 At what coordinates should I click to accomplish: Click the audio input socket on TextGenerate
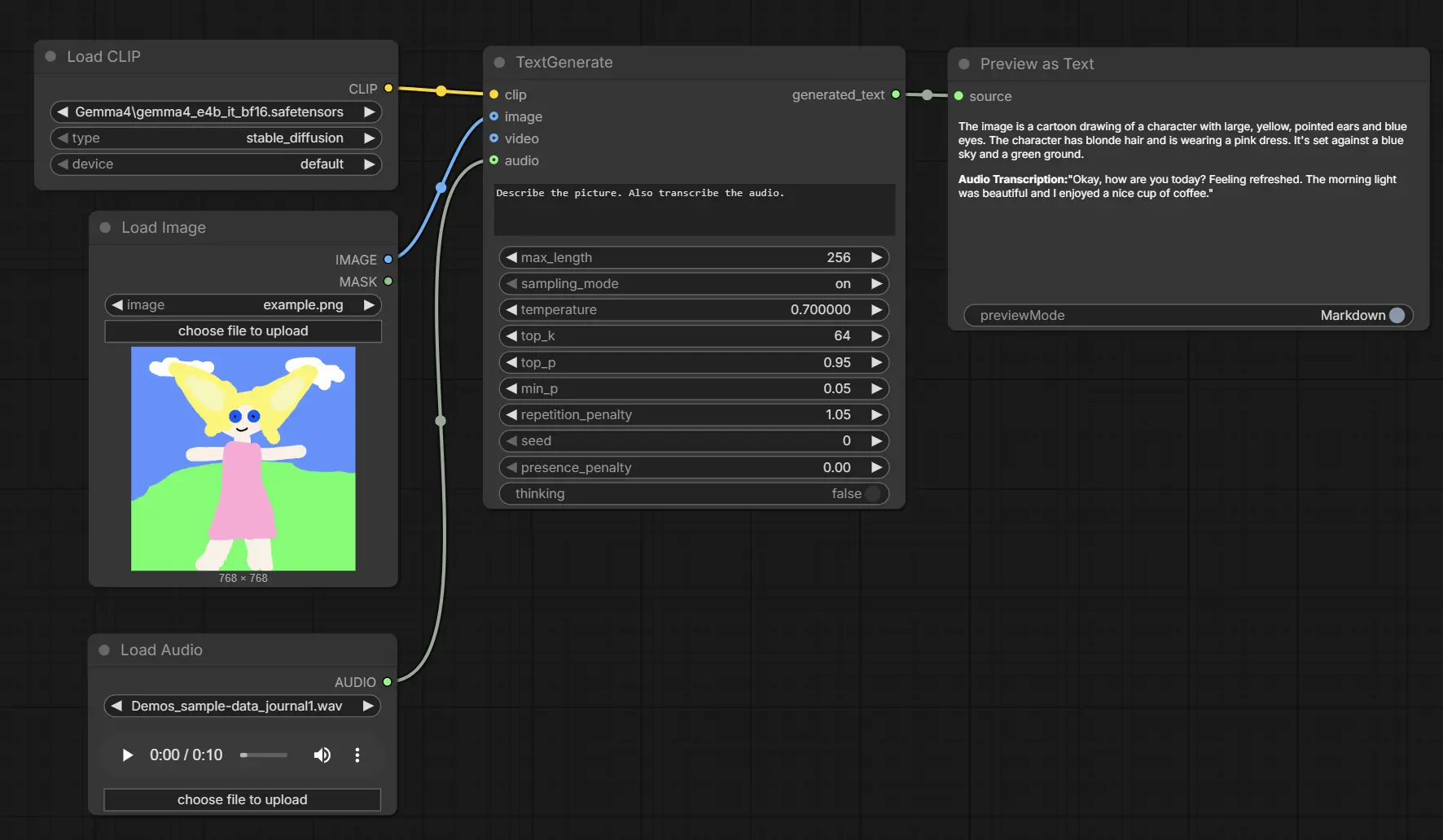[493, 160]
